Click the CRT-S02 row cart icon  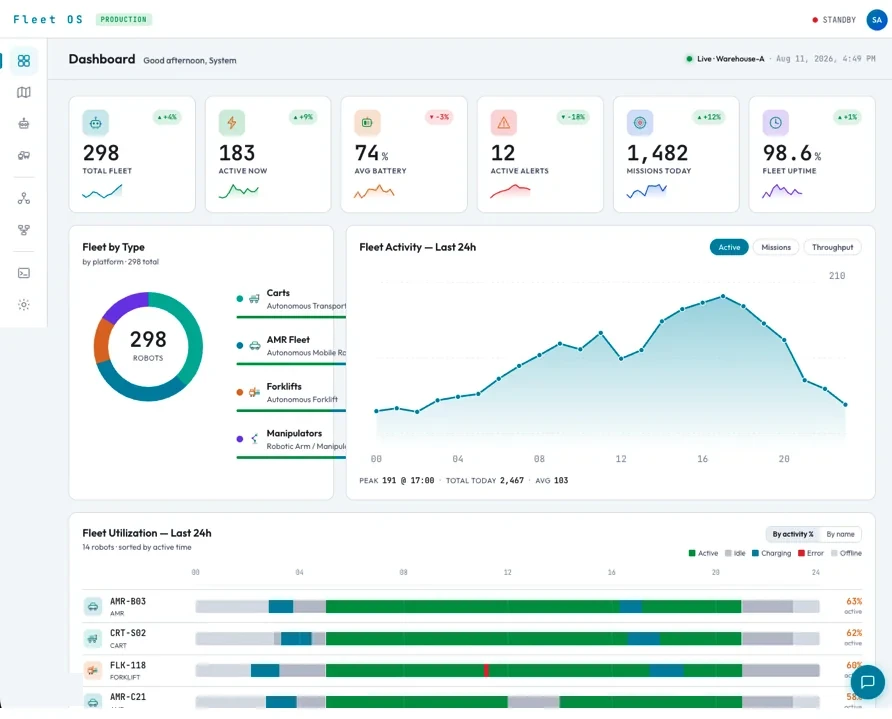pyautogui.click(x=93, y=639)
